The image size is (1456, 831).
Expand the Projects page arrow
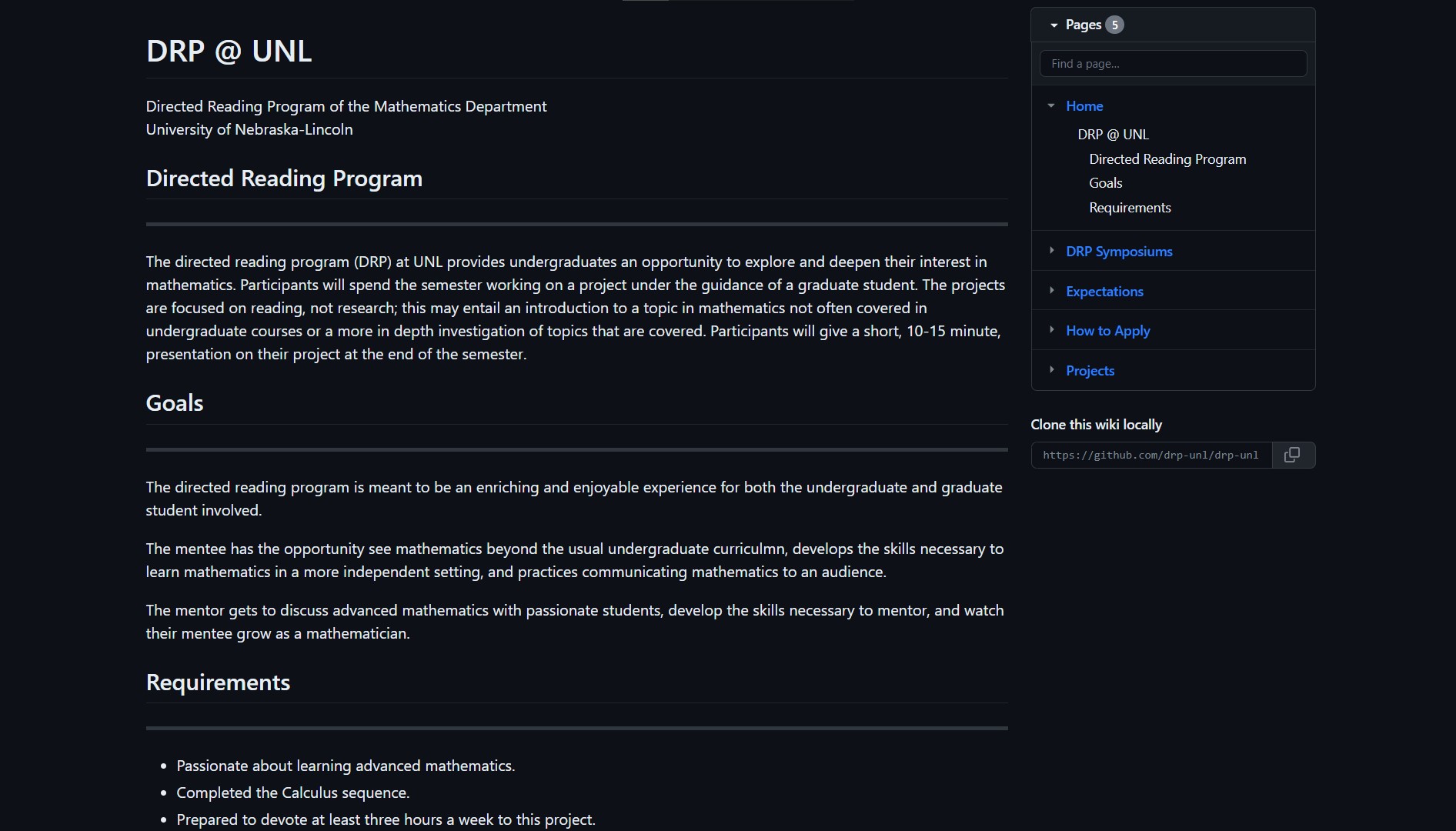tap(1051, 370)
